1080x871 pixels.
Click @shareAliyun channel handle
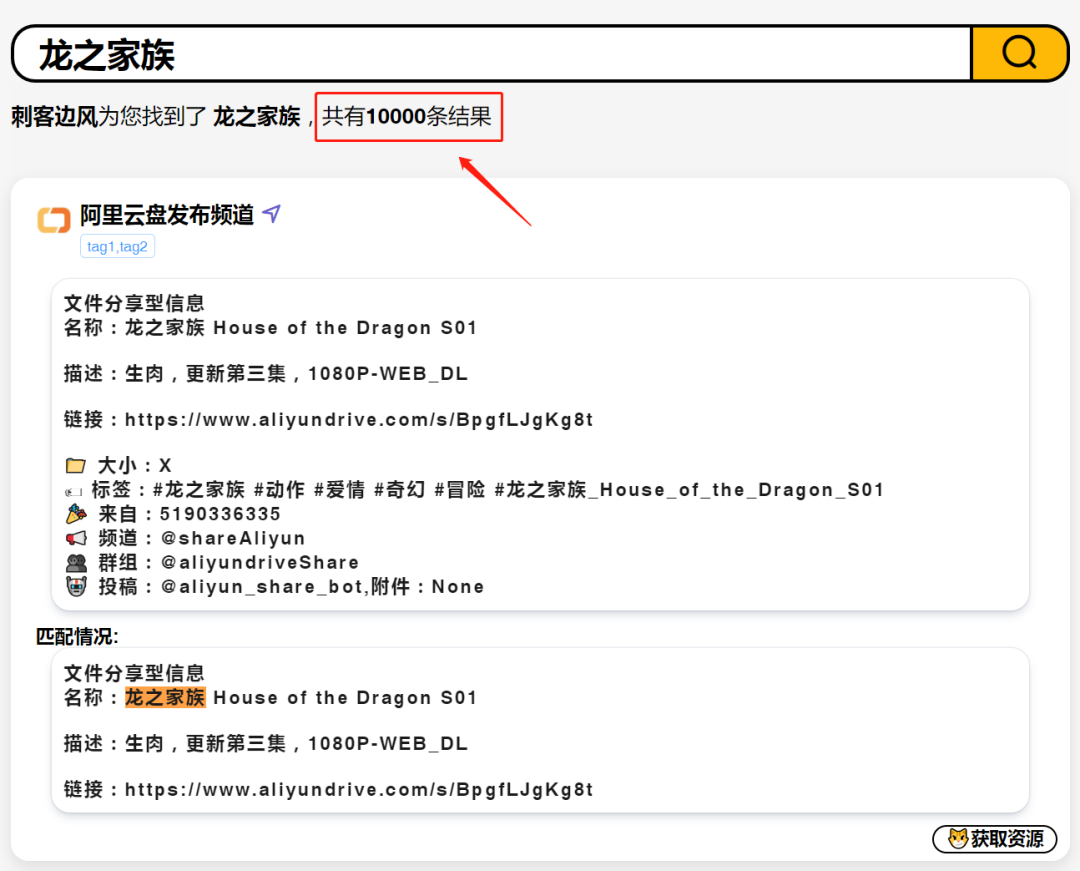coord(233,538)
